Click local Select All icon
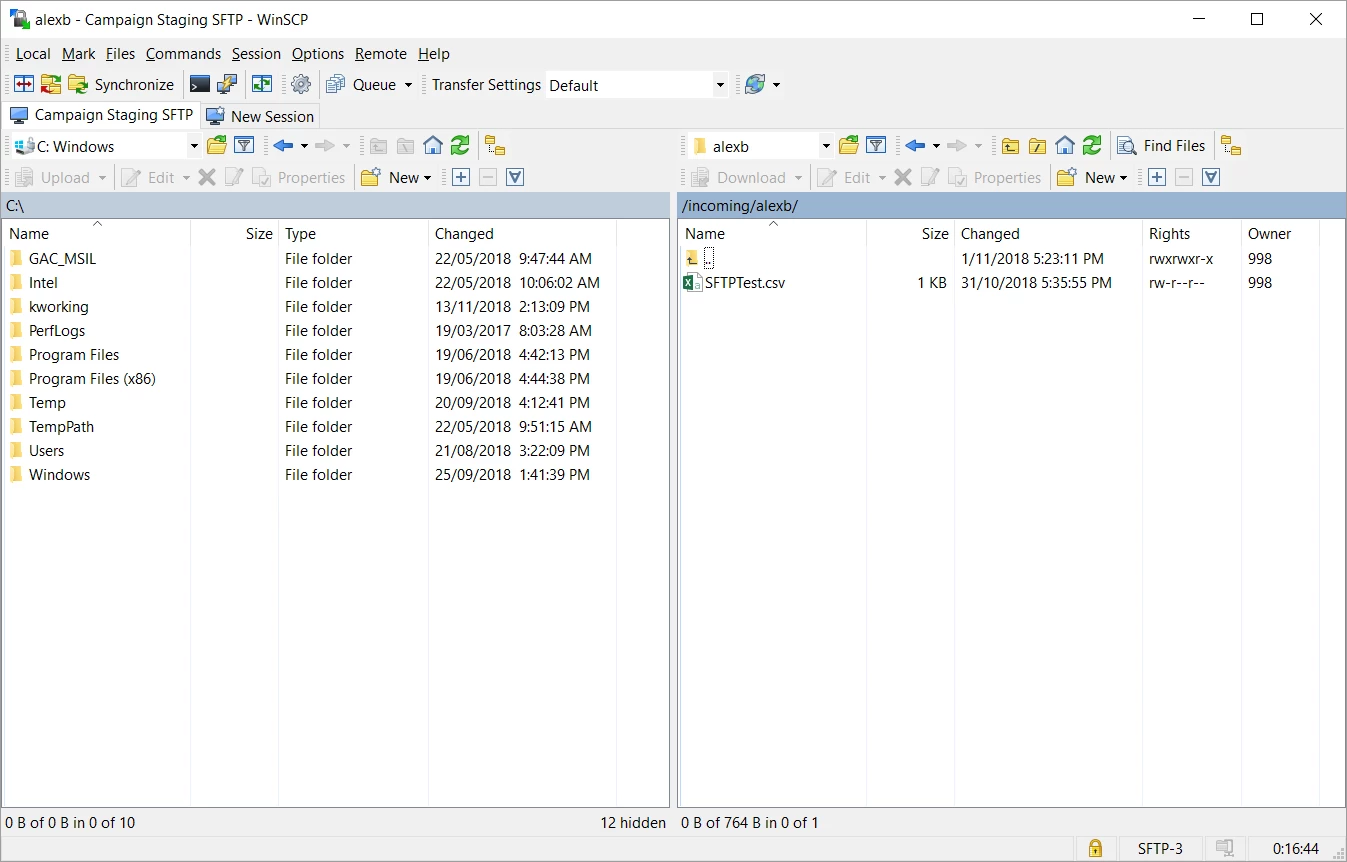The image size is (1347, 862). [515, 178]
